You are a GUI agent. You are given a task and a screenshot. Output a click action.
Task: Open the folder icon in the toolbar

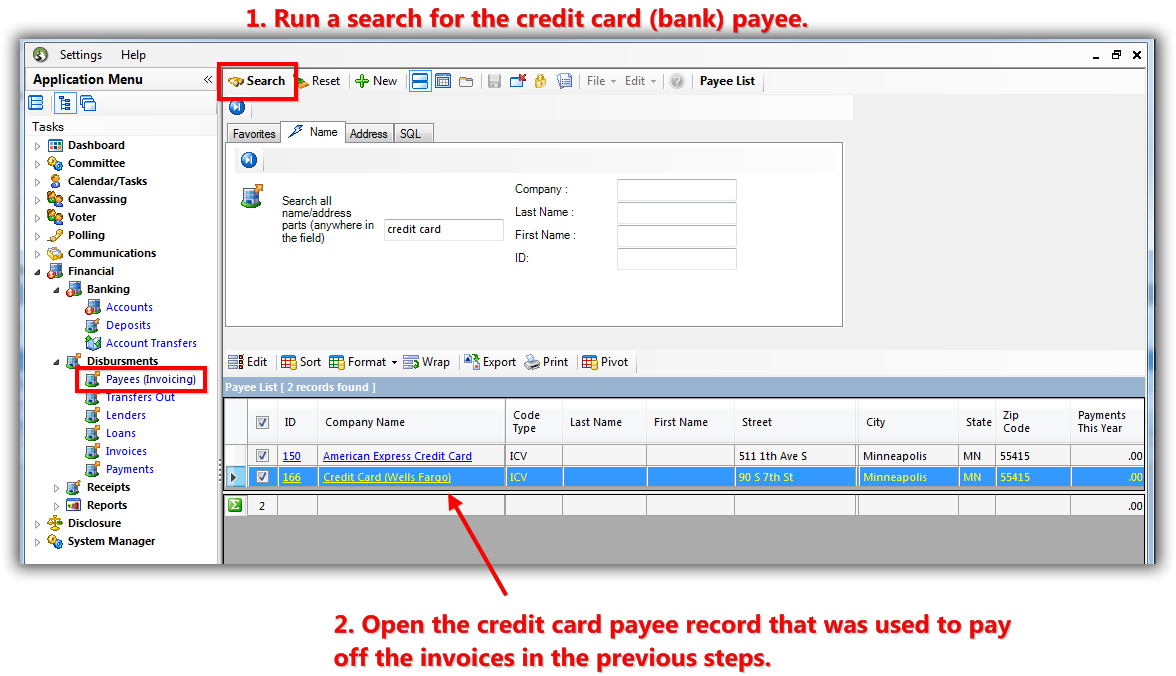click(466, 81)
